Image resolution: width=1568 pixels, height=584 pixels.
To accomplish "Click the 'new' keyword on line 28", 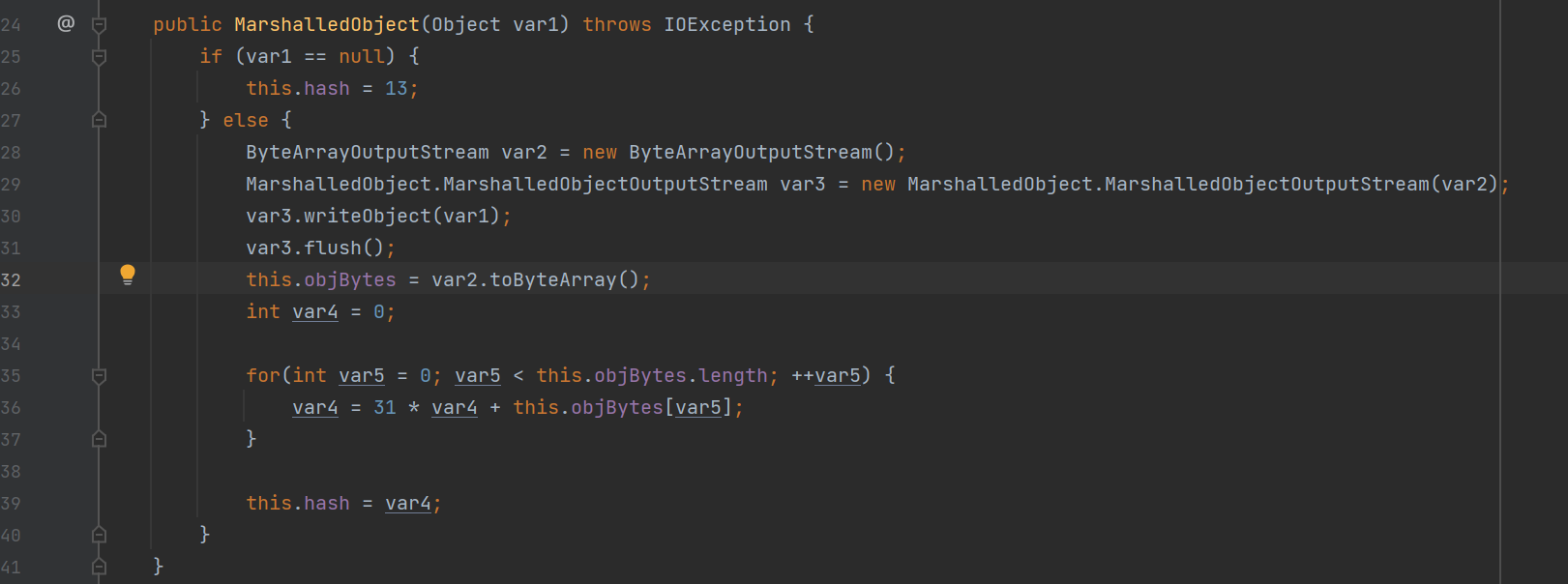I will [x=600, y=152].
